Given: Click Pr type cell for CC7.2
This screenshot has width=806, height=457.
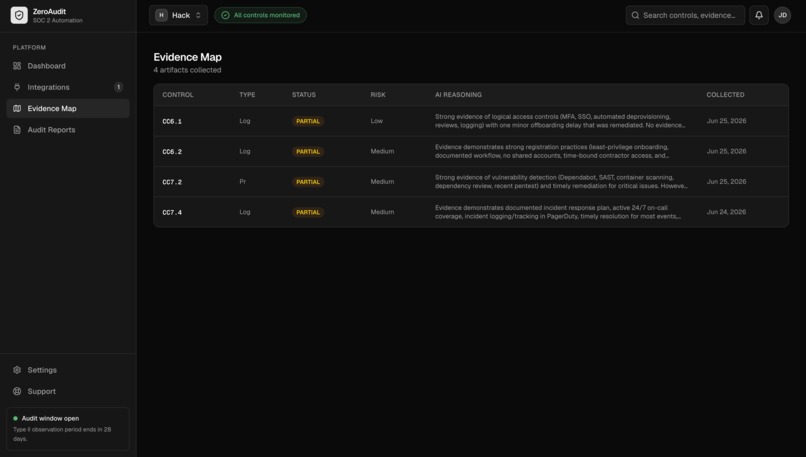Looking at the screenshot, I should coord(243,181).
